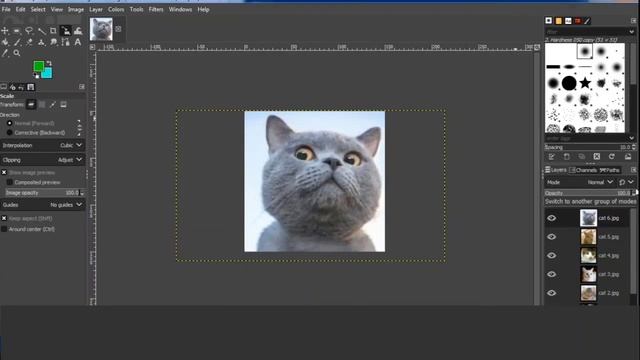Viewport: 640px width, 360px height.
Task: Select the Move tool
Action: tap(5, 31)
